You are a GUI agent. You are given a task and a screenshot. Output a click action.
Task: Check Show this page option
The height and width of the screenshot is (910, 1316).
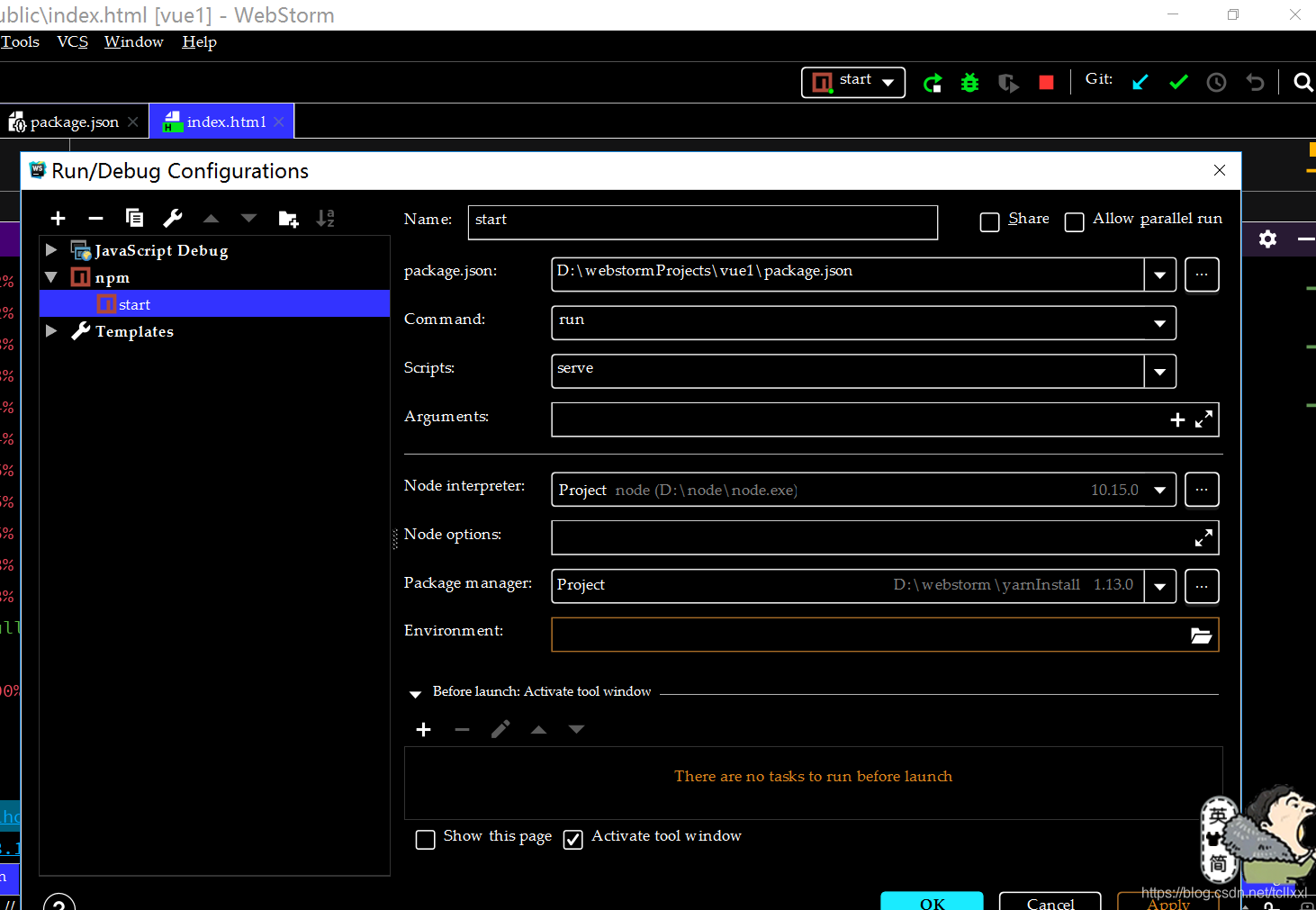click(426, 840)
